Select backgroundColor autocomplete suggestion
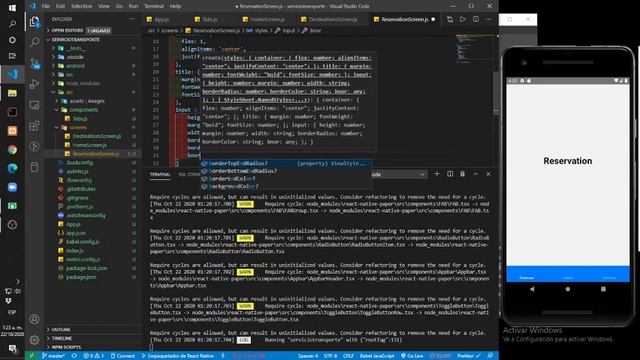Screen dimensions: 640x360 pyautogui.click(x=286, y=186)
